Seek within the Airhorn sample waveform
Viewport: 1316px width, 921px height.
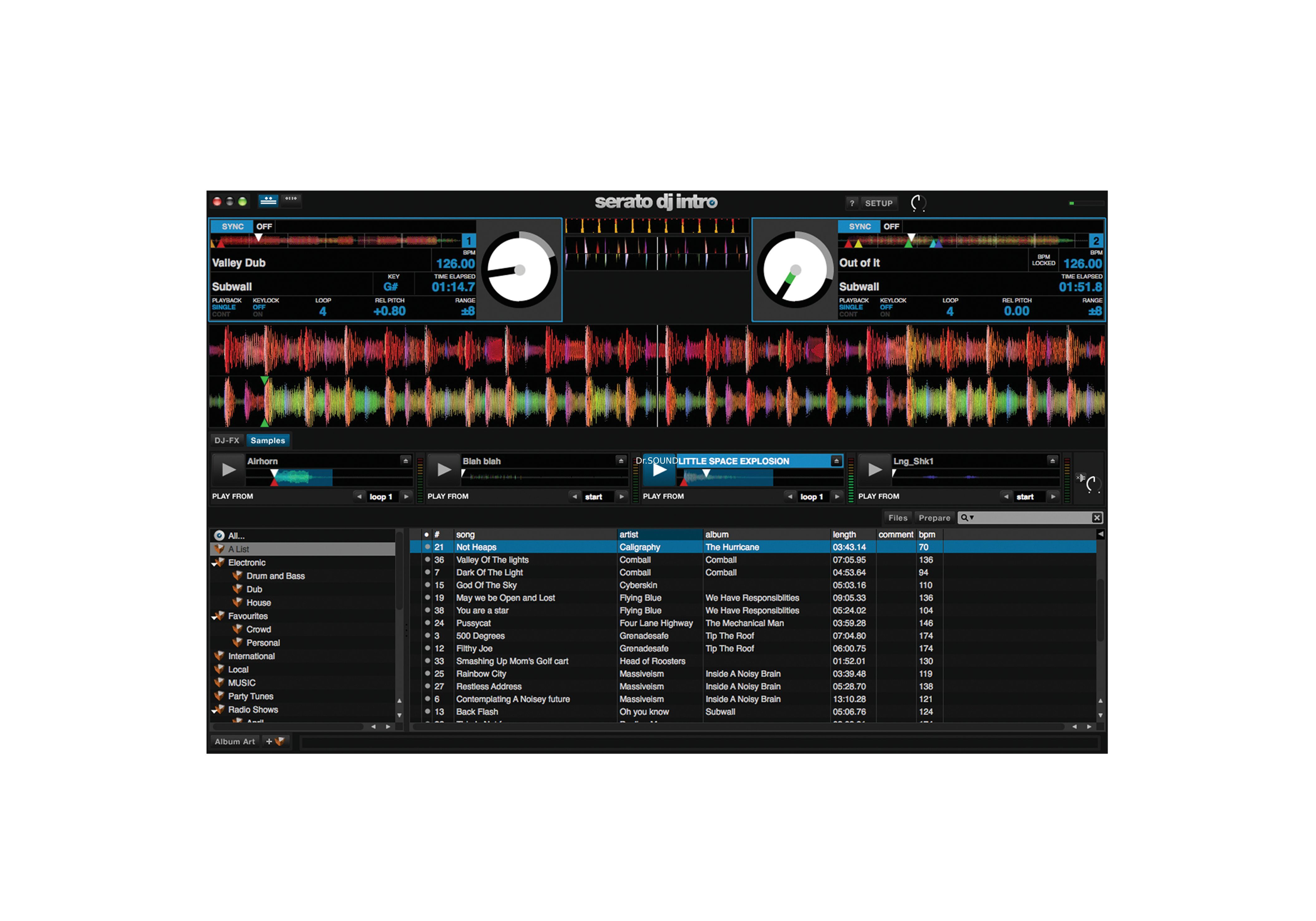click(329, 477)
